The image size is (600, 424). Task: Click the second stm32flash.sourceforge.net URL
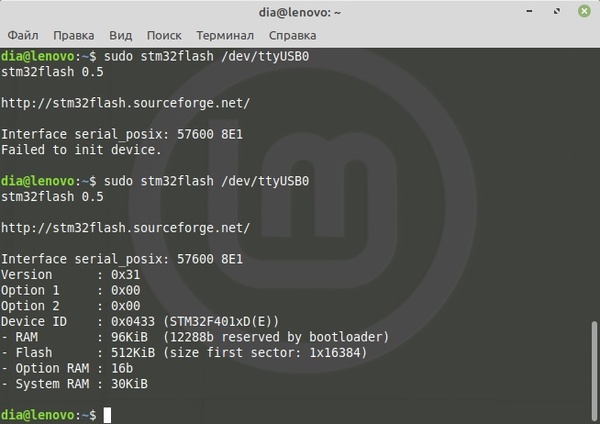[125, 227]
